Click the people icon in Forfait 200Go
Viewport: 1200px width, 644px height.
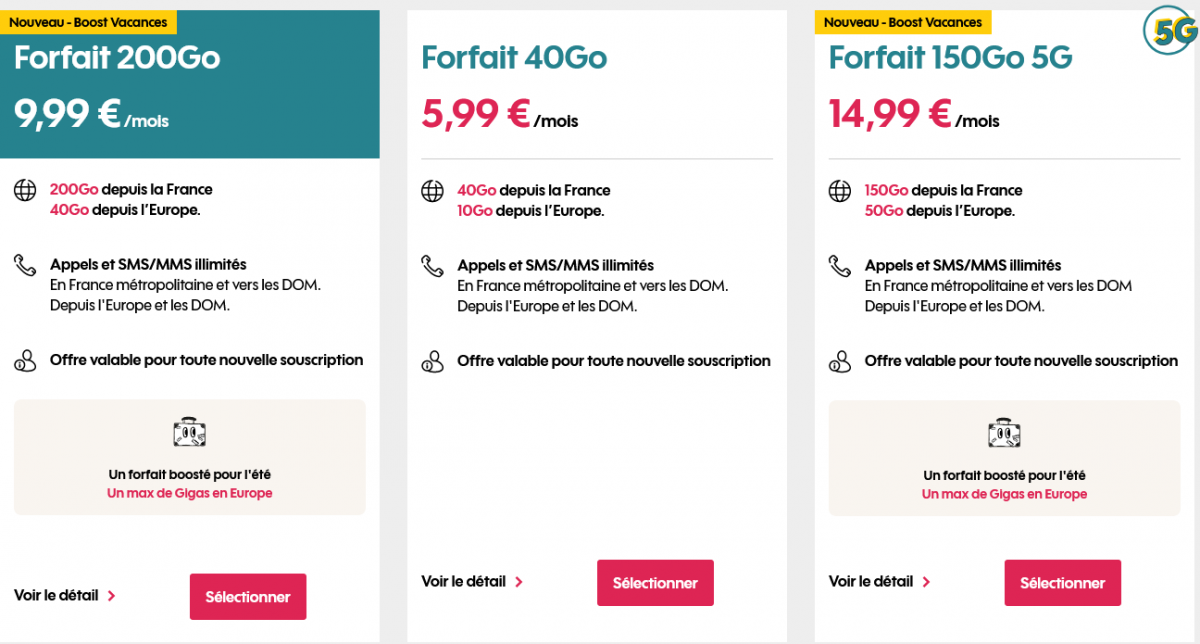(25, 361)
